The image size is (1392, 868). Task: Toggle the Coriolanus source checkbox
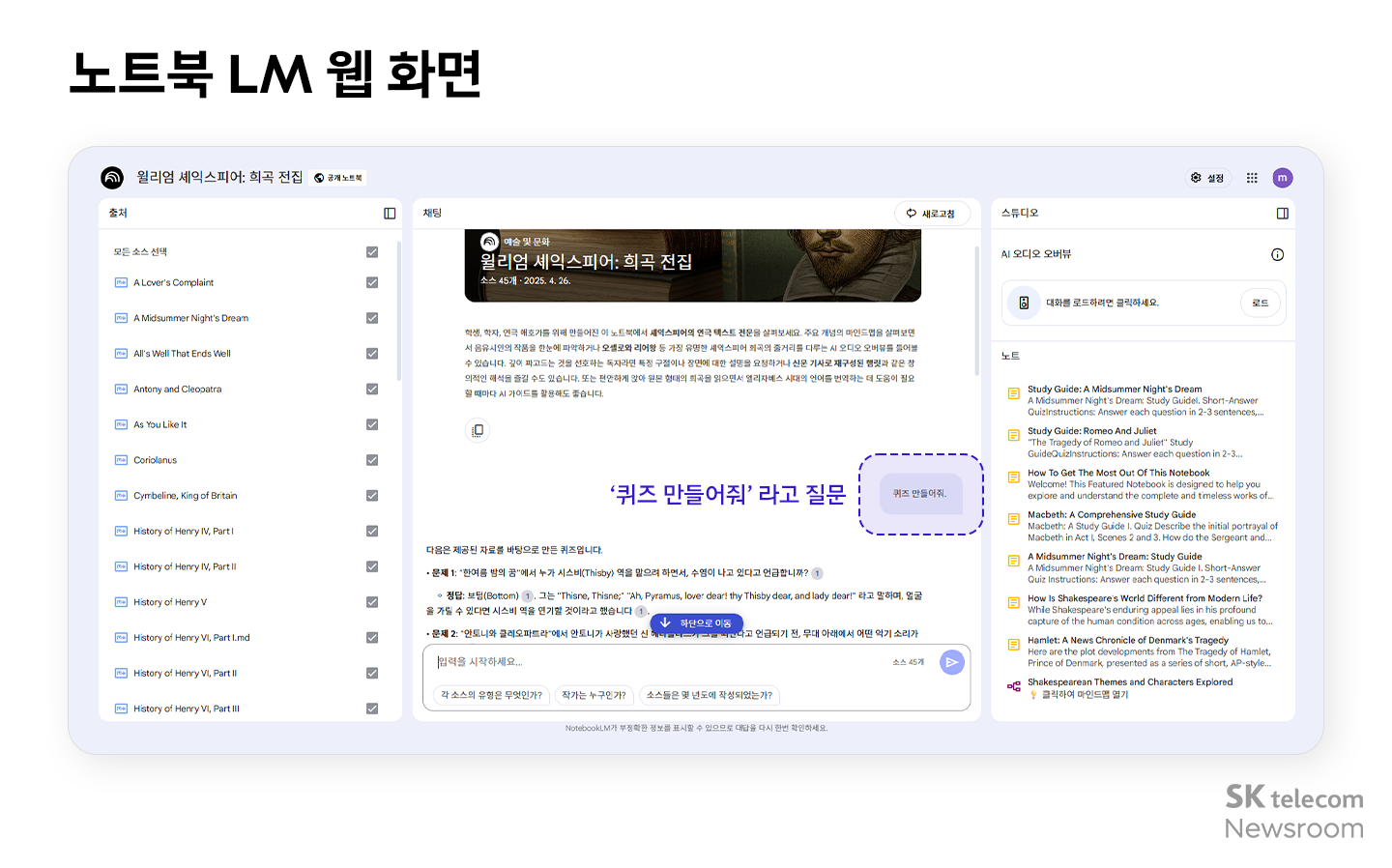371,460
